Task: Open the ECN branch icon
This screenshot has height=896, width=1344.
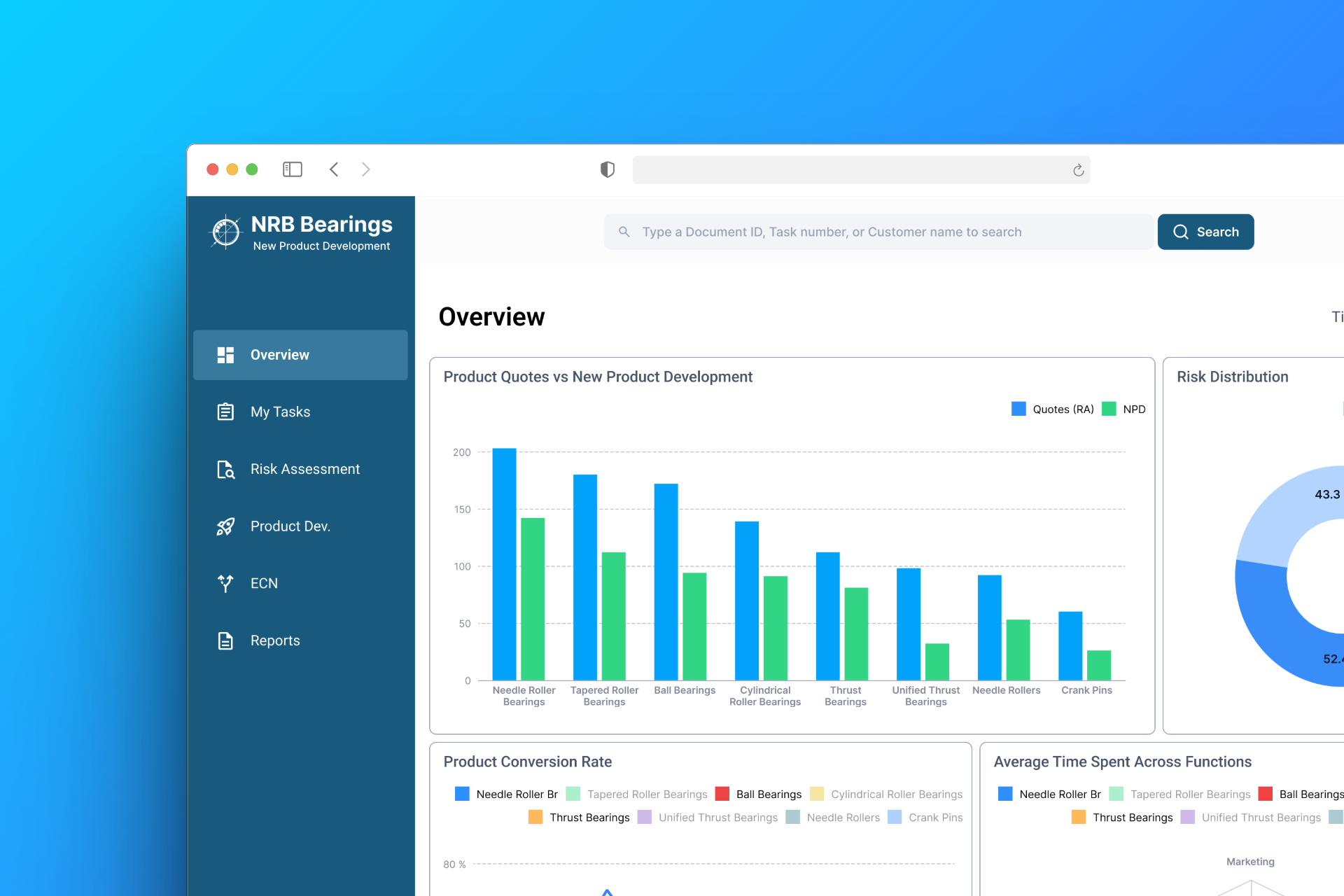Action: [225, 583]
